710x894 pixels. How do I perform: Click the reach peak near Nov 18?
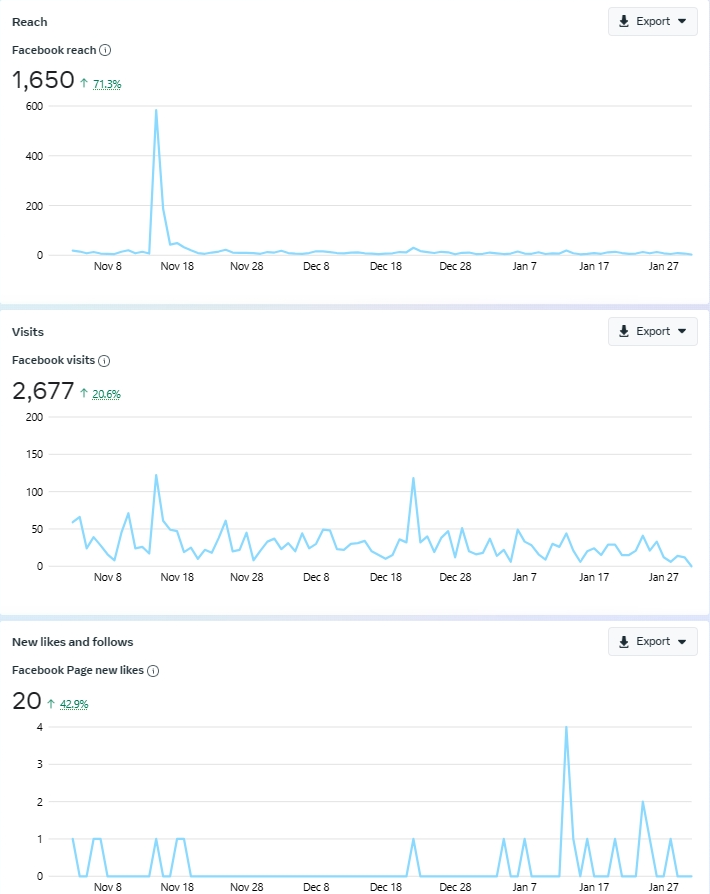(x=156, y=110)
